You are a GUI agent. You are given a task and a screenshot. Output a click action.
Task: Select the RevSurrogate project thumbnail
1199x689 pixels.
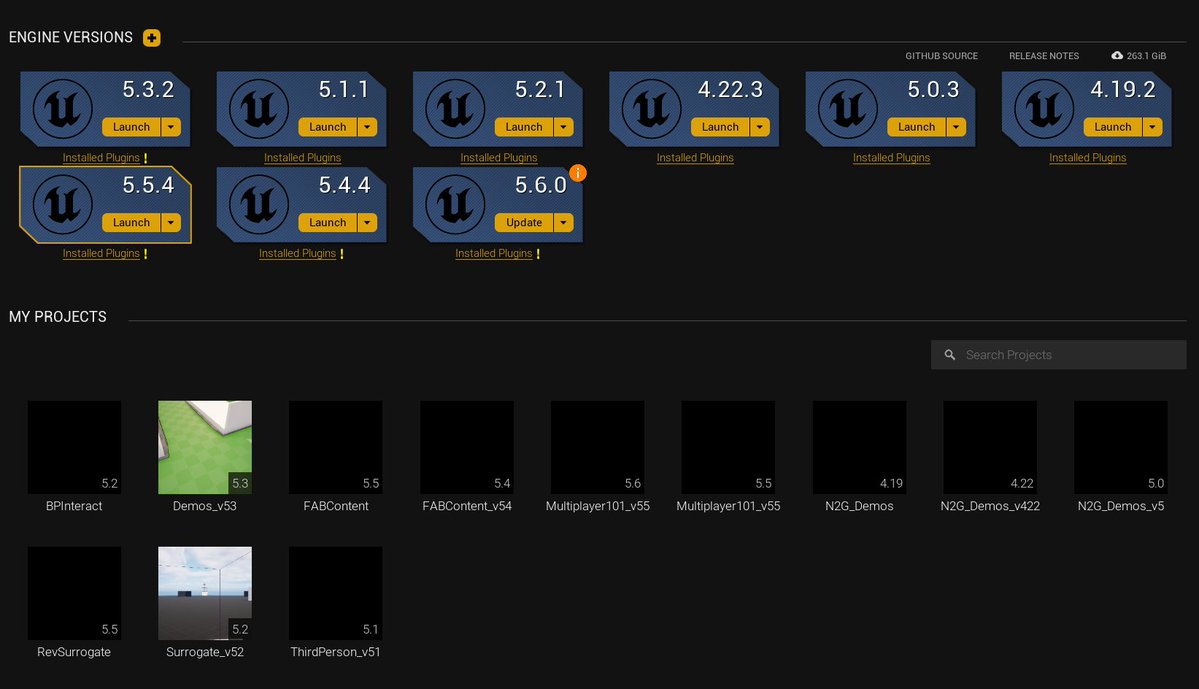tap(74, 593)
